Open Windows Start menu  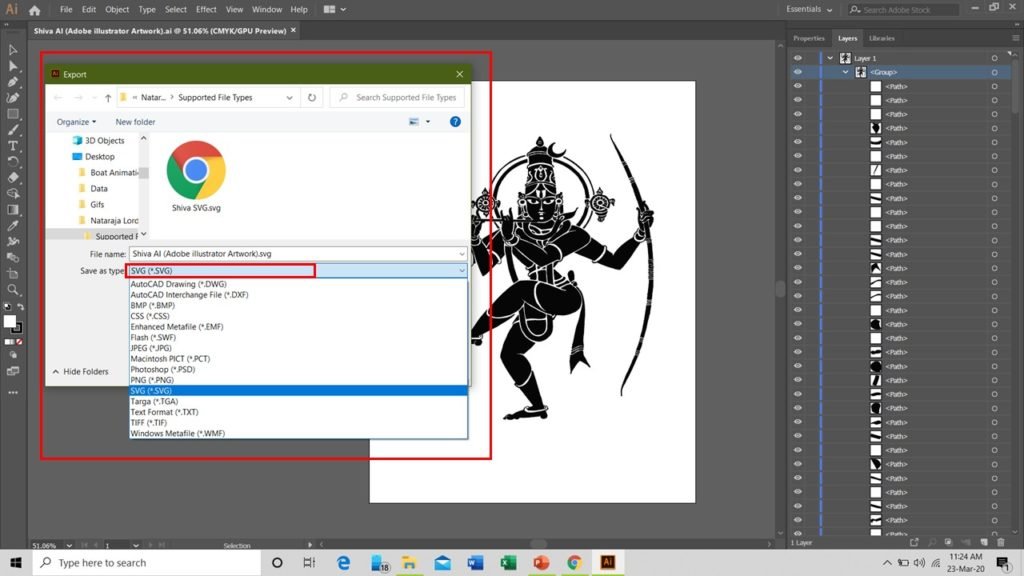pyautogui.click(x=16, y=562)
